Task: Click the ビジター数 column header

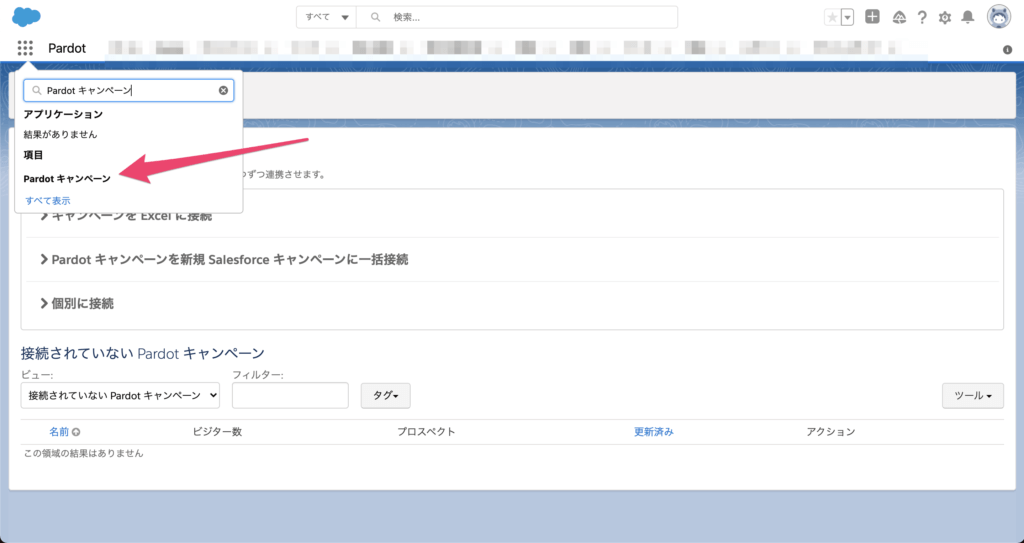Action: coord(217,431)
